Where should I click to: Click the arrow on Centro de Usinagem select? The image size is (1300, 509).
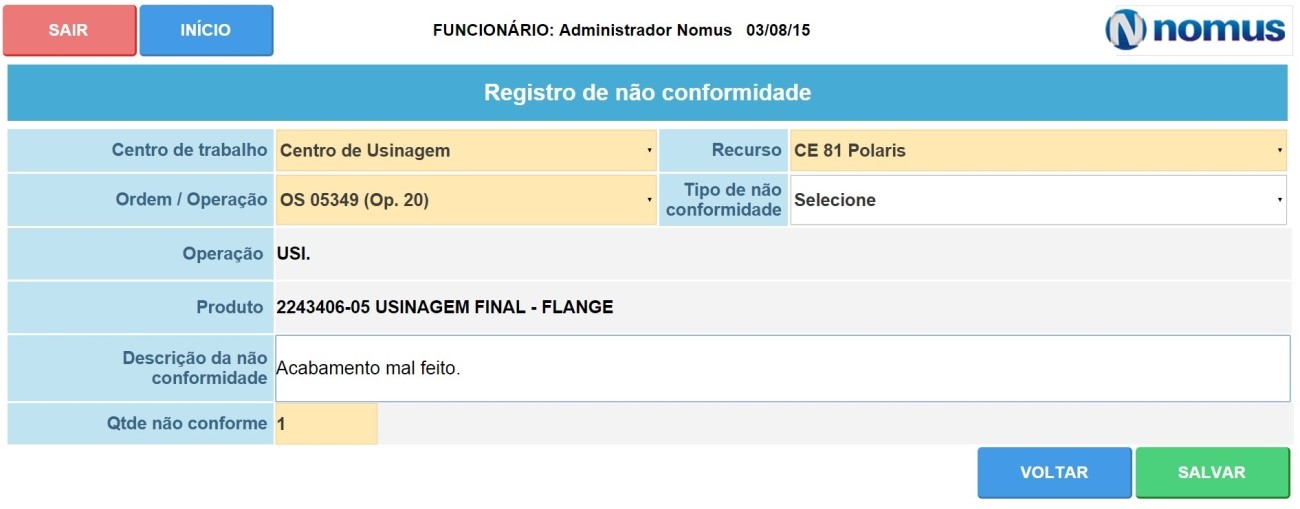point(649,151)
